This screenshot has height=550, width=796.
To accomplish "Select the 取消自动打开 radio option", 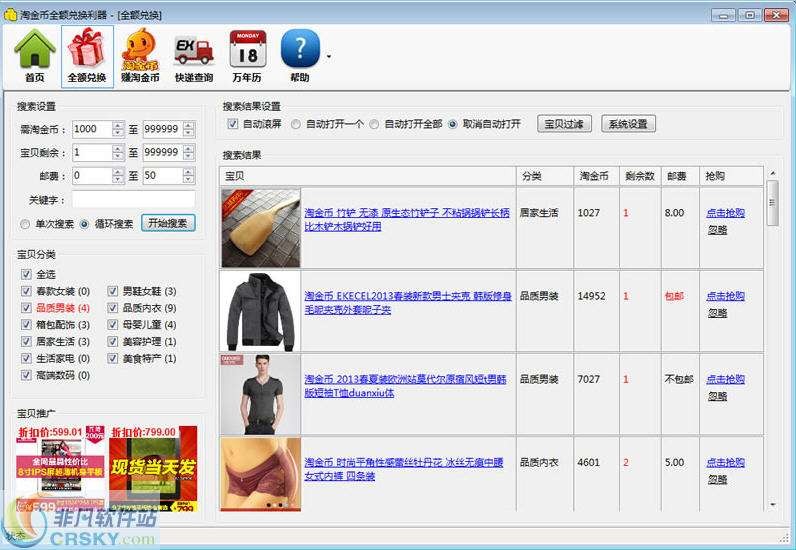I will [x=453, y=124].
